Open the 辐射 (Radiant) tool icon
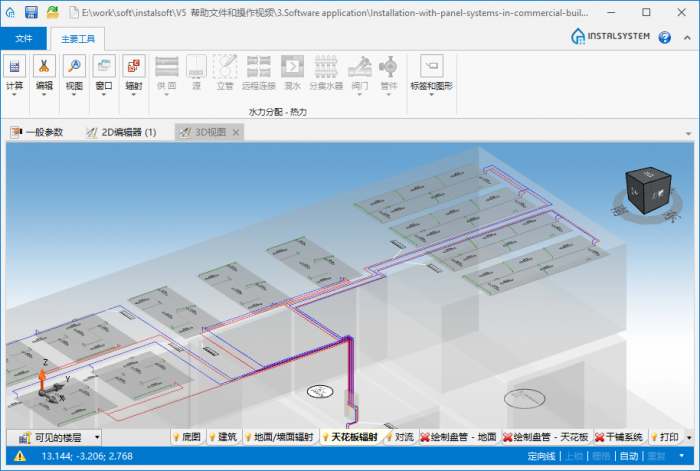Screen dimensions: 700x471 click(134, 73)
